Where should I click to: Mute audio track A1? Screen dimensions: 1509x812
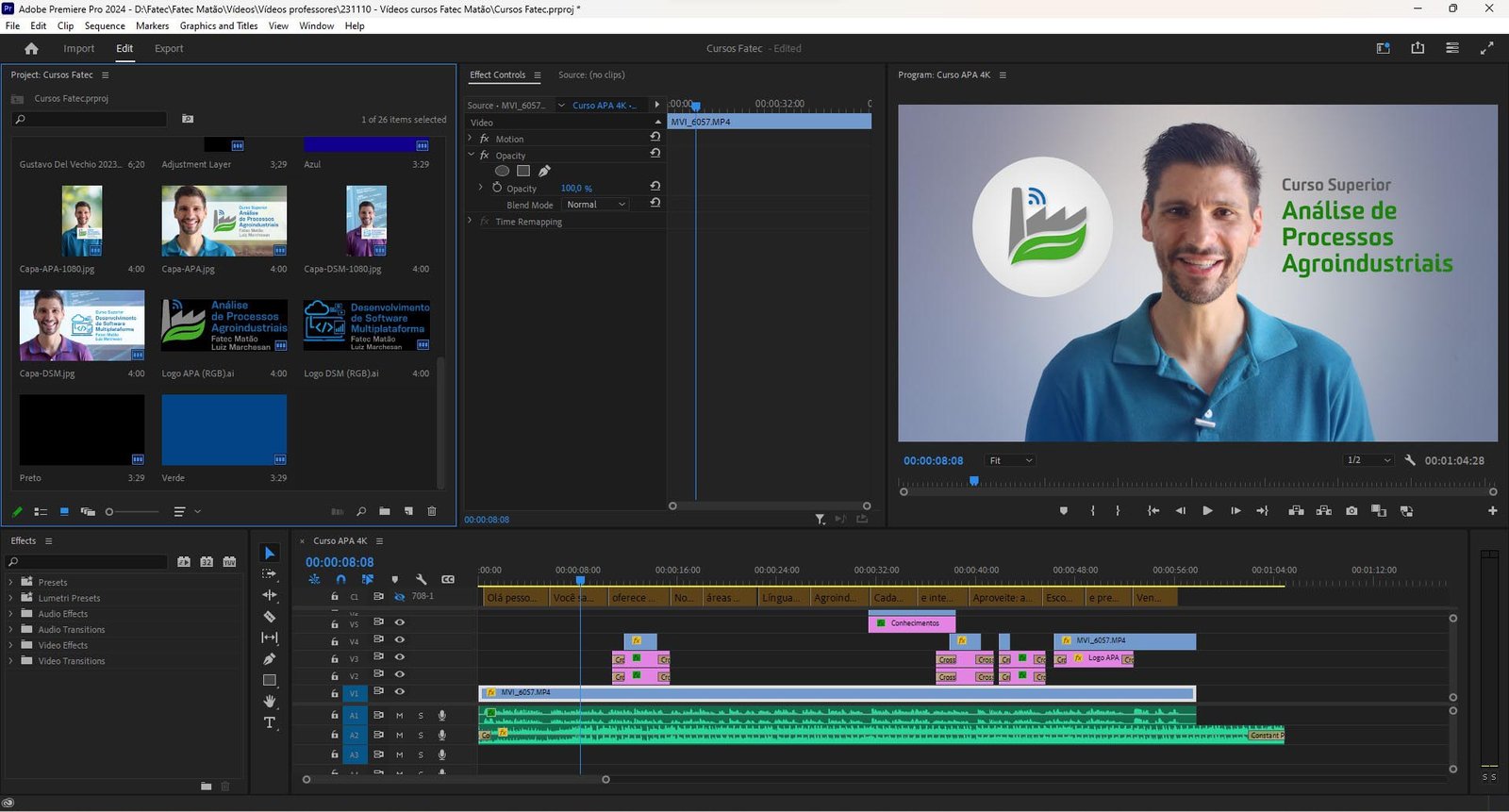(x=400, y=716)
